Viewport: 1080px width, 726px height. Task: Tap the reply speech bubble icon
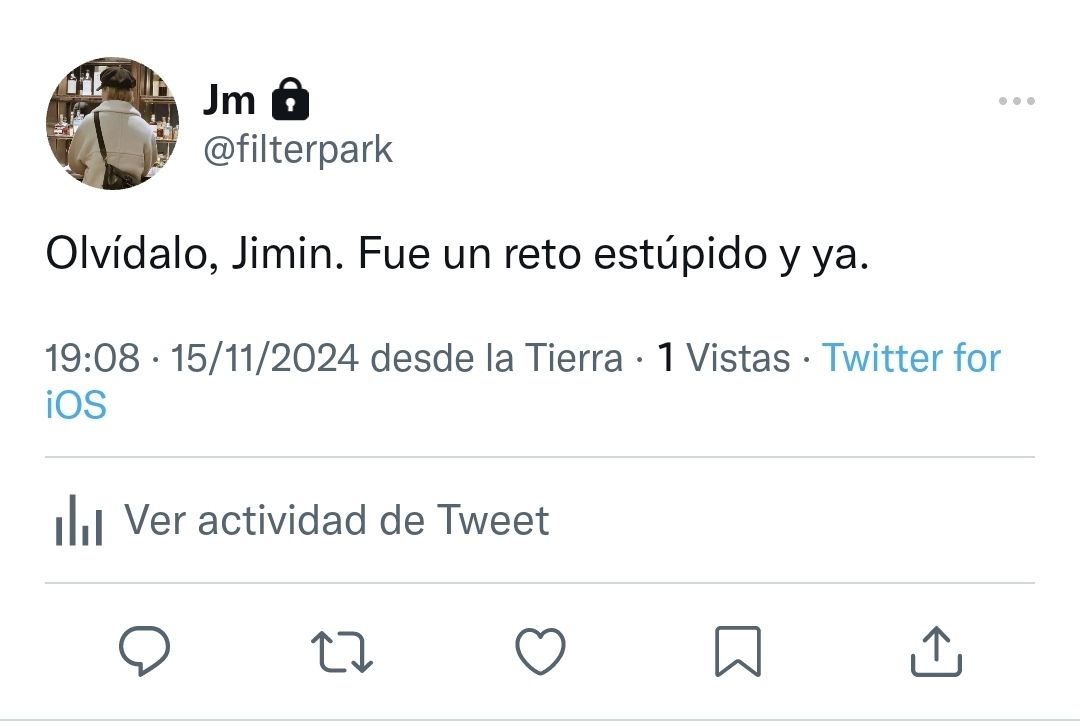tap(145, 650)
